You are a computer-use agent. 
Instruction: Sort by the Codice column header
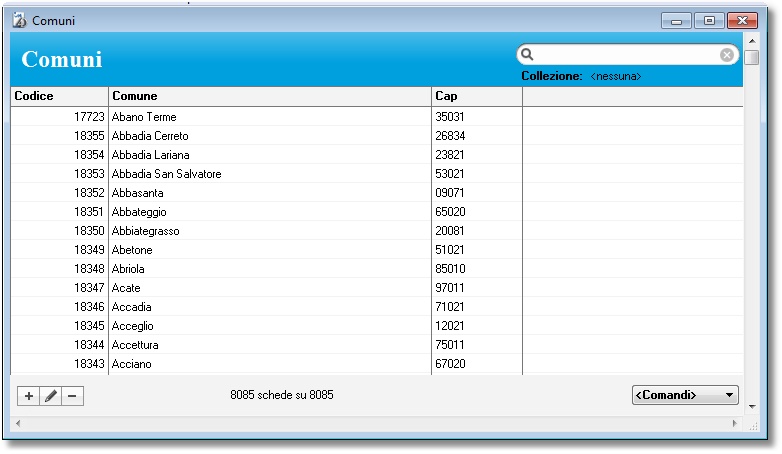tap(59, 96)
